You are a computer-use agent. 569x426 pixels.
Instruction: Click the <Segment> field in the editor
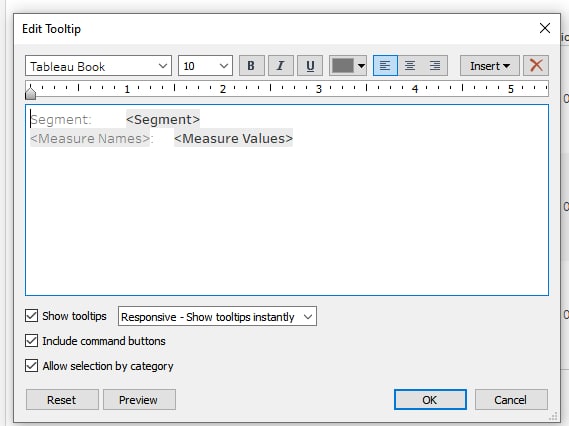point(163,119)
